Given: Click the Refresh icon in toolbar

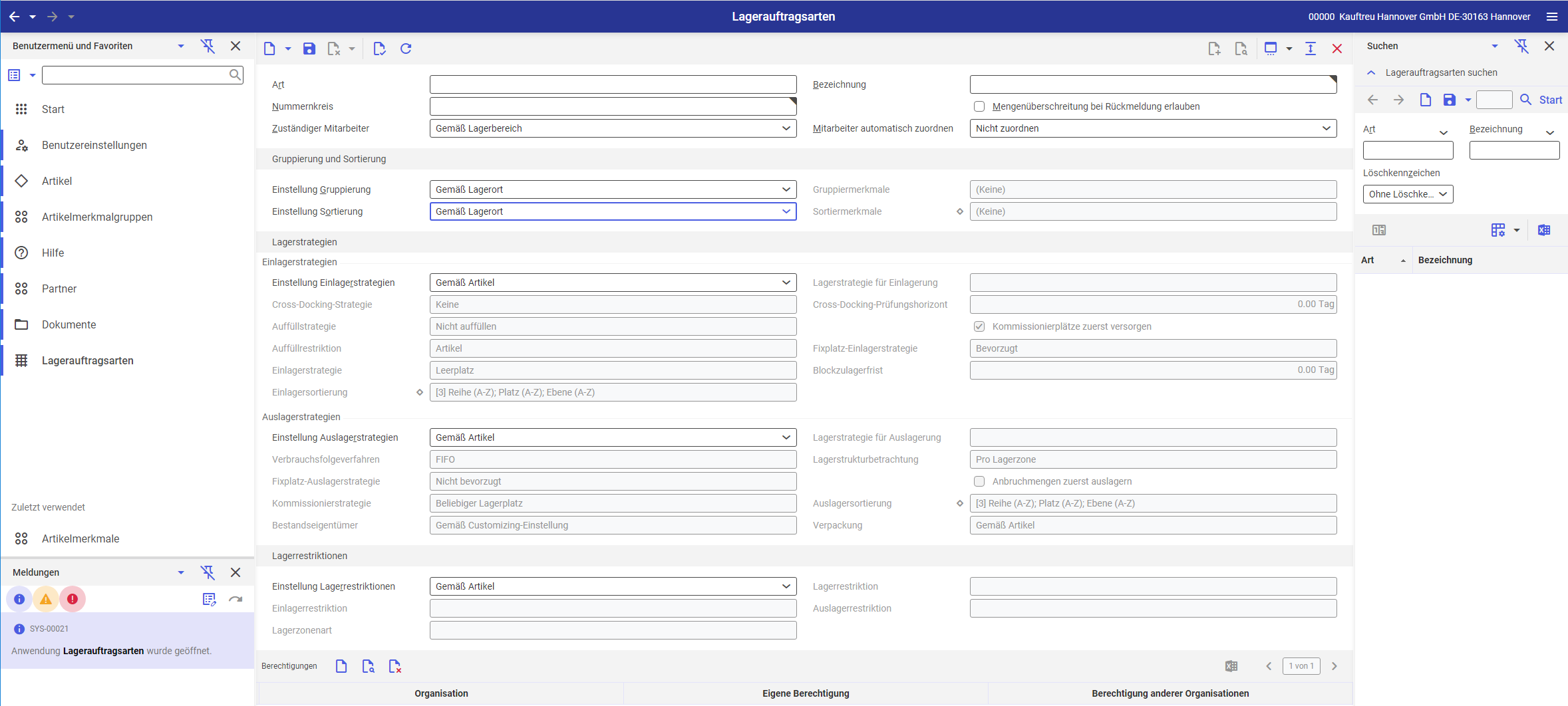Looking at the screenshot, I should (406, 49).
